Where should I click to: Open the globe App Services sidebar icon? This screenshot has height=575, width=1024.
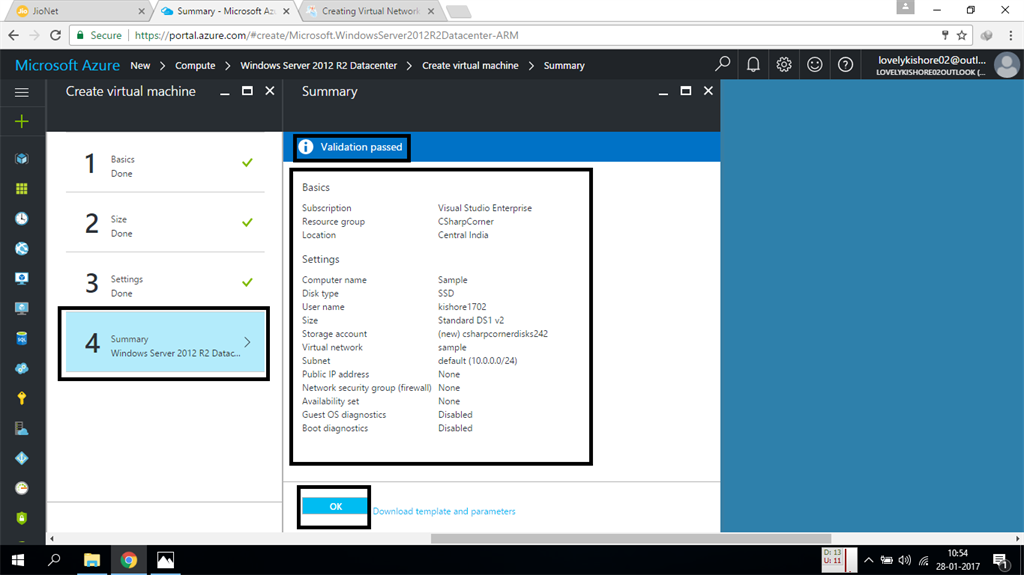22,248
